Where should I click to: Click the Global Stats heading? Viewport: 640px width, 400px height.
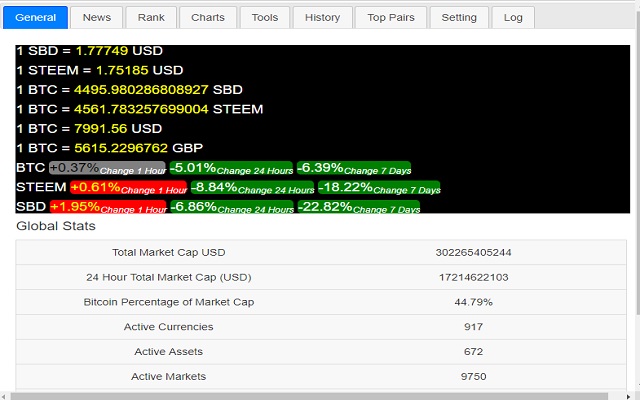pyautogui.click(x=56, y=226)
